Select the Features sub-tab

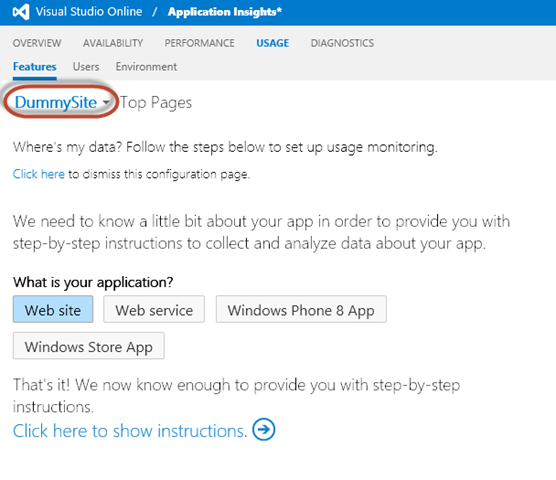[35, 67]
